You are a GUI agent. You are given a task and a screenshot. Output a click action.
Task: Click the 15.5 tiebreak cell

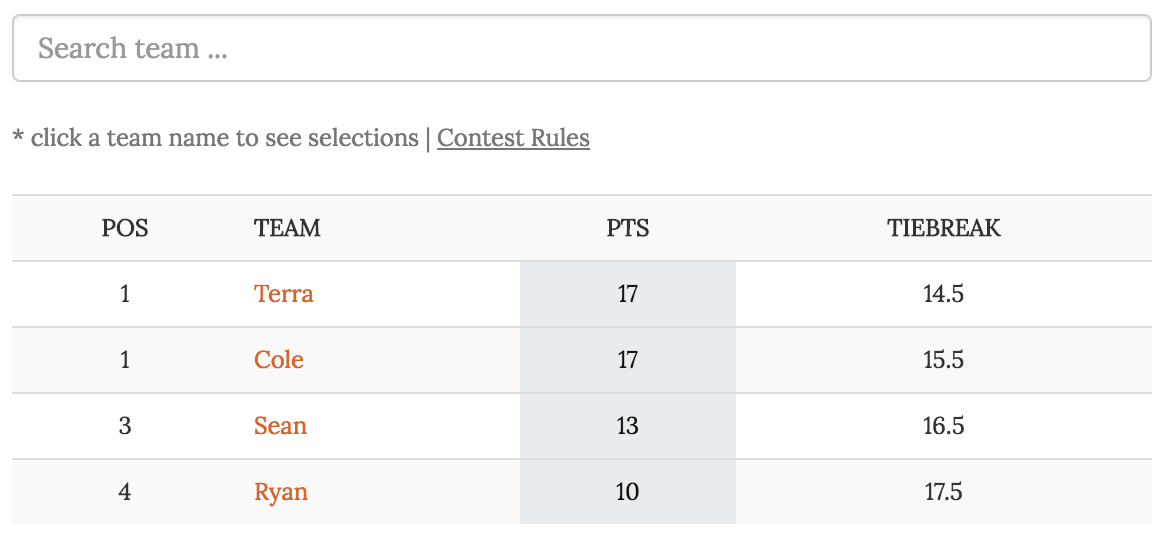[943, 360]
